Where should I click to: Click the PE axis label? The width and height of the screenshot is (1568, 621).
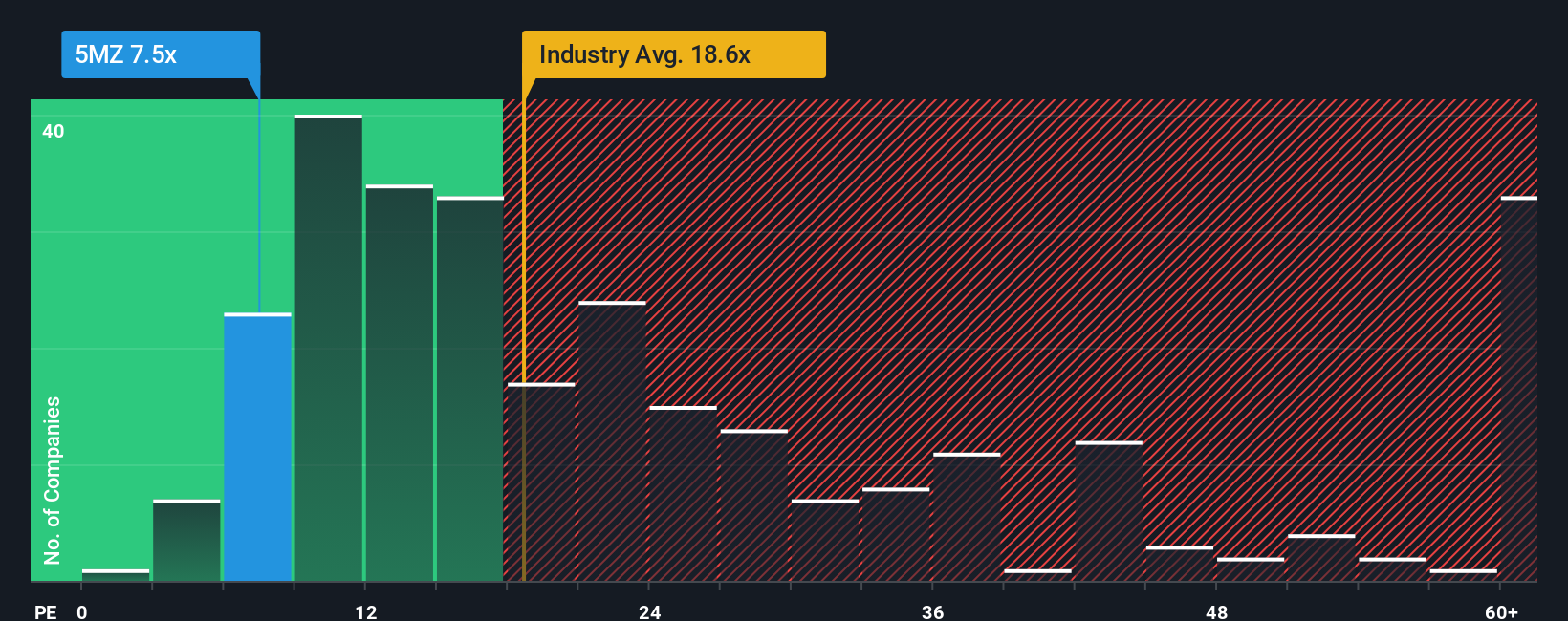pos(46,611)
